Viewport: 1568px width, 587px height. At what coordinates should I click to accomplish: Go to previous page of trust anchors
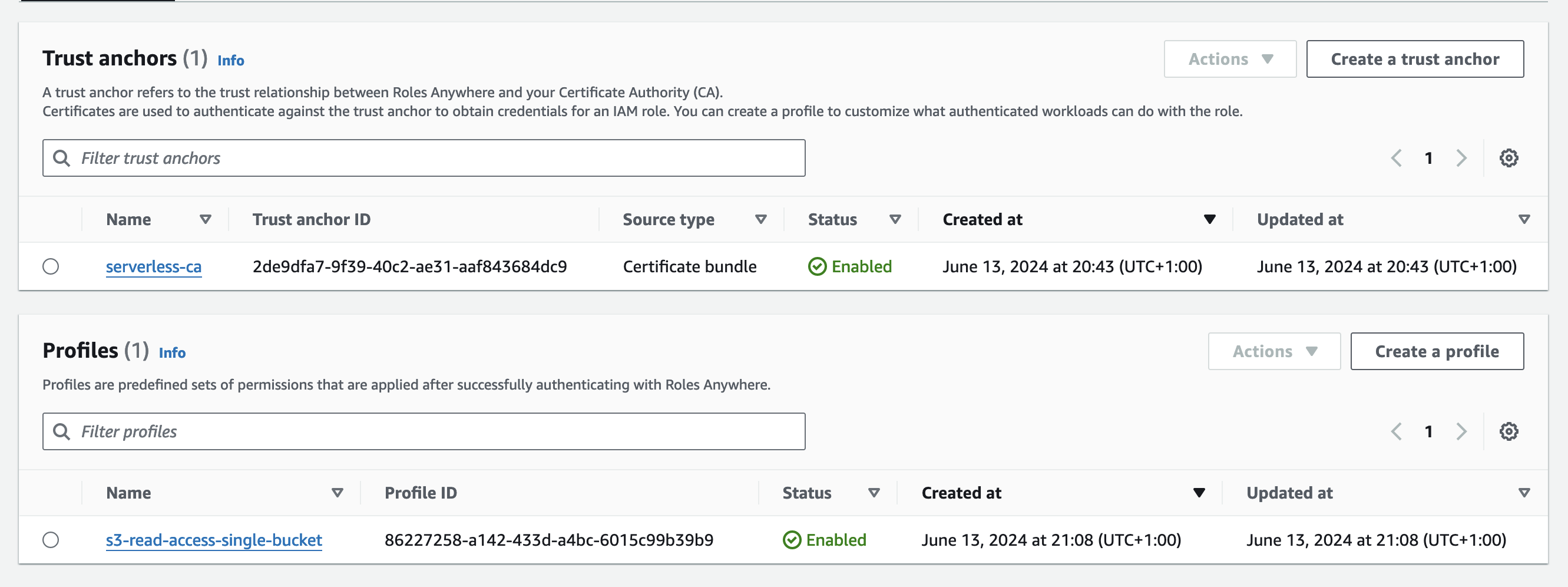tap(1397, 159)
